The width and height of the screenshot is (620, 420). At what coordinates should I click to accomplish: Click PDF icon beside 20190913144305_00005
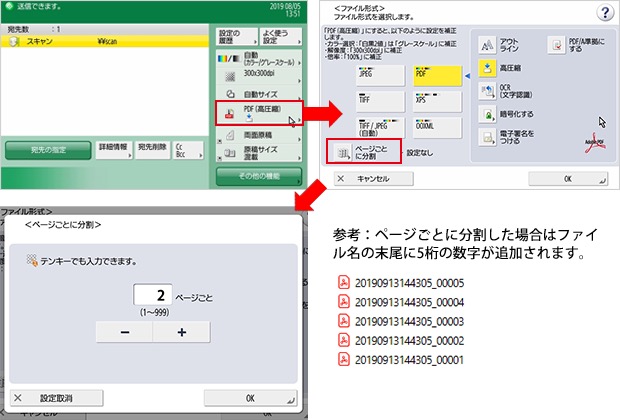(344, 281)
